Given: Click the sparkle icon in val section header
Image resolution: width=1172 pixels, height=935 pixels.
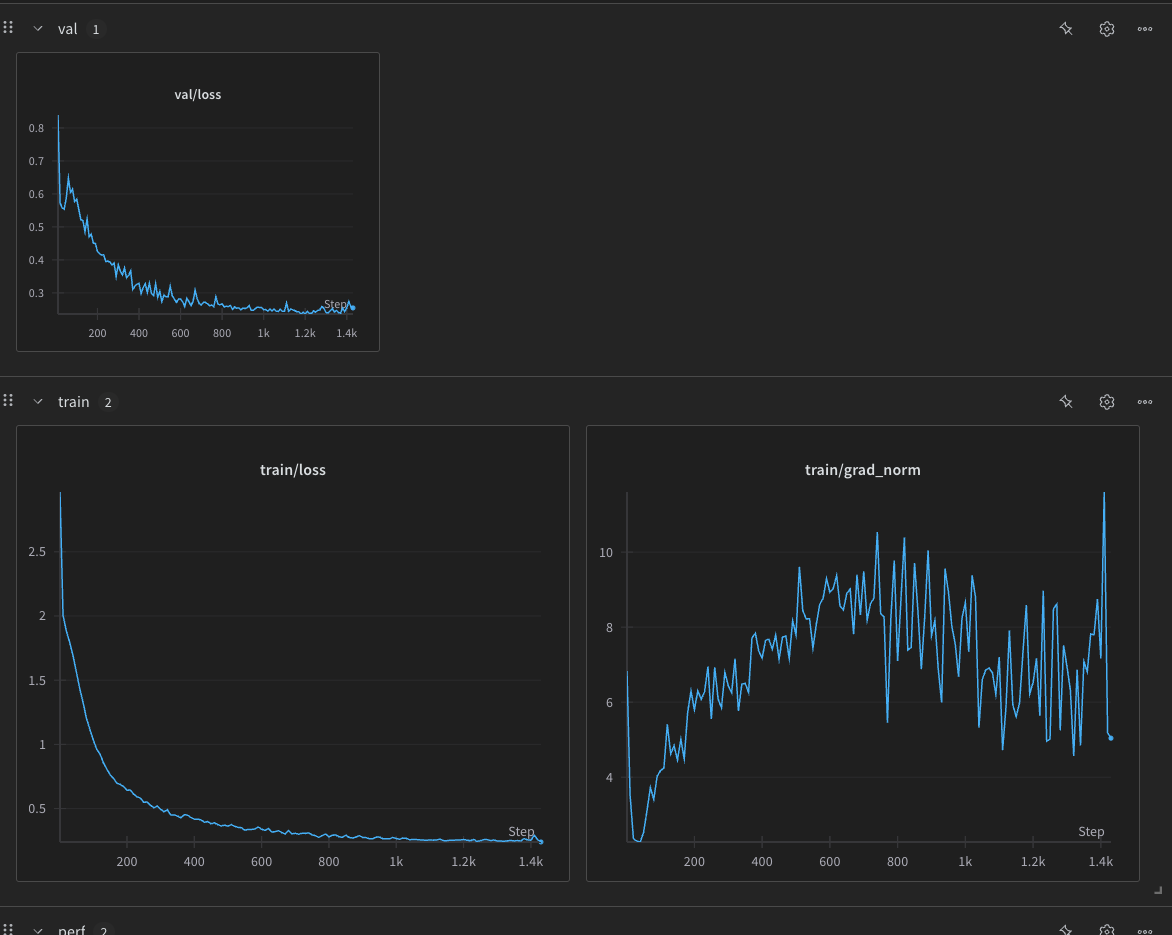Looking at the screenshot, I should pos(1066,29).
